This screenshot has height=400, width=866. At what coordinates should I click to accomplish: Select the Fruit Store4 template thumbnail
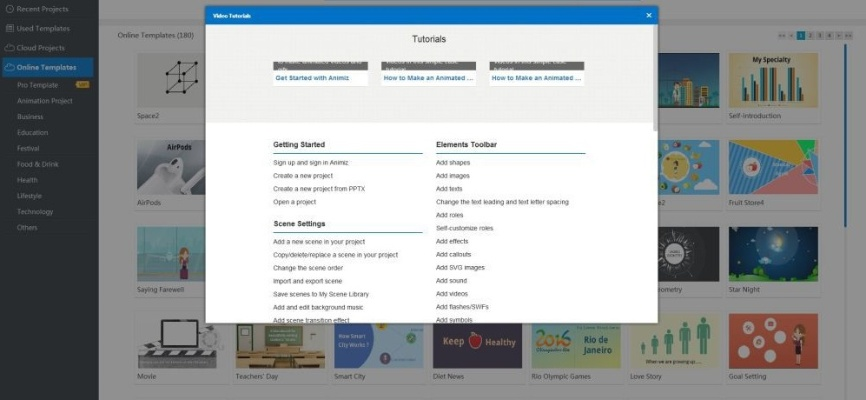[x=773, y=167]
